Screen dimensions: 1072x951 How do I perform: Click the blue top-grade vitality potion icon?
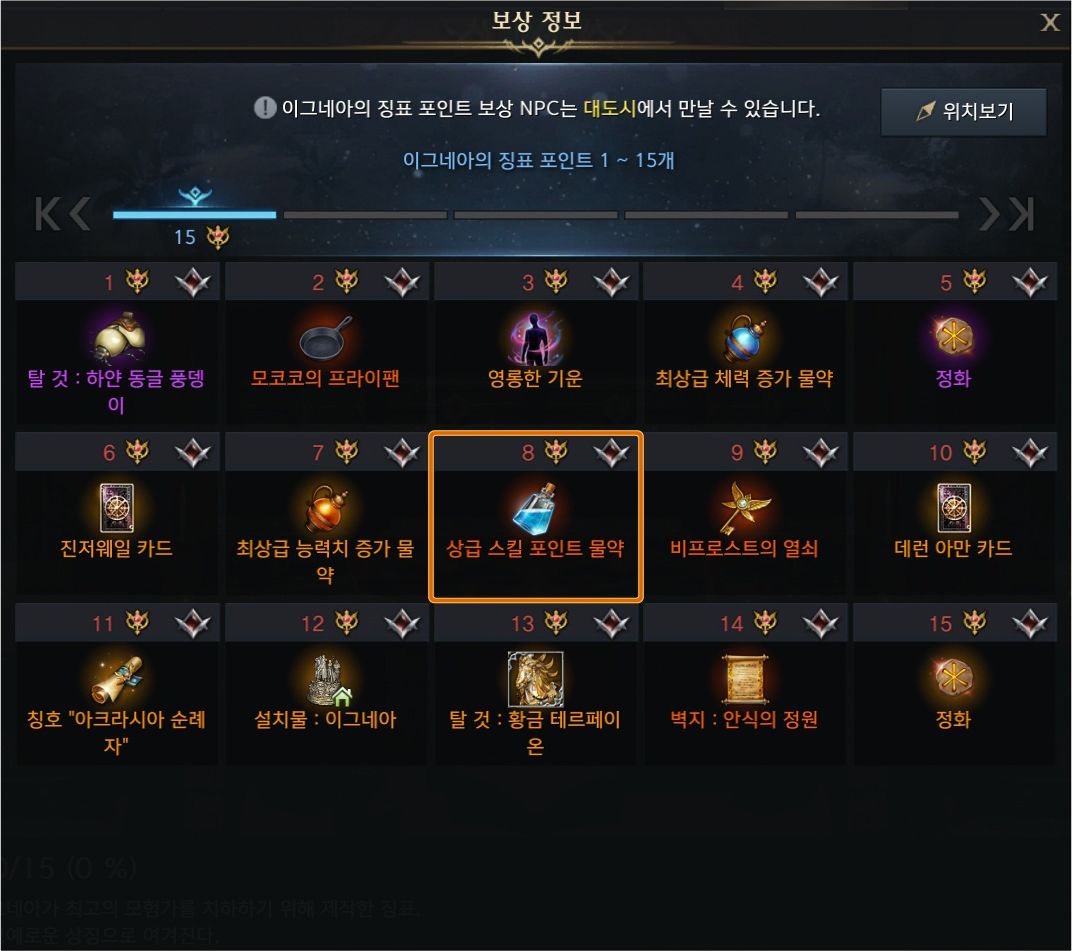745,338
